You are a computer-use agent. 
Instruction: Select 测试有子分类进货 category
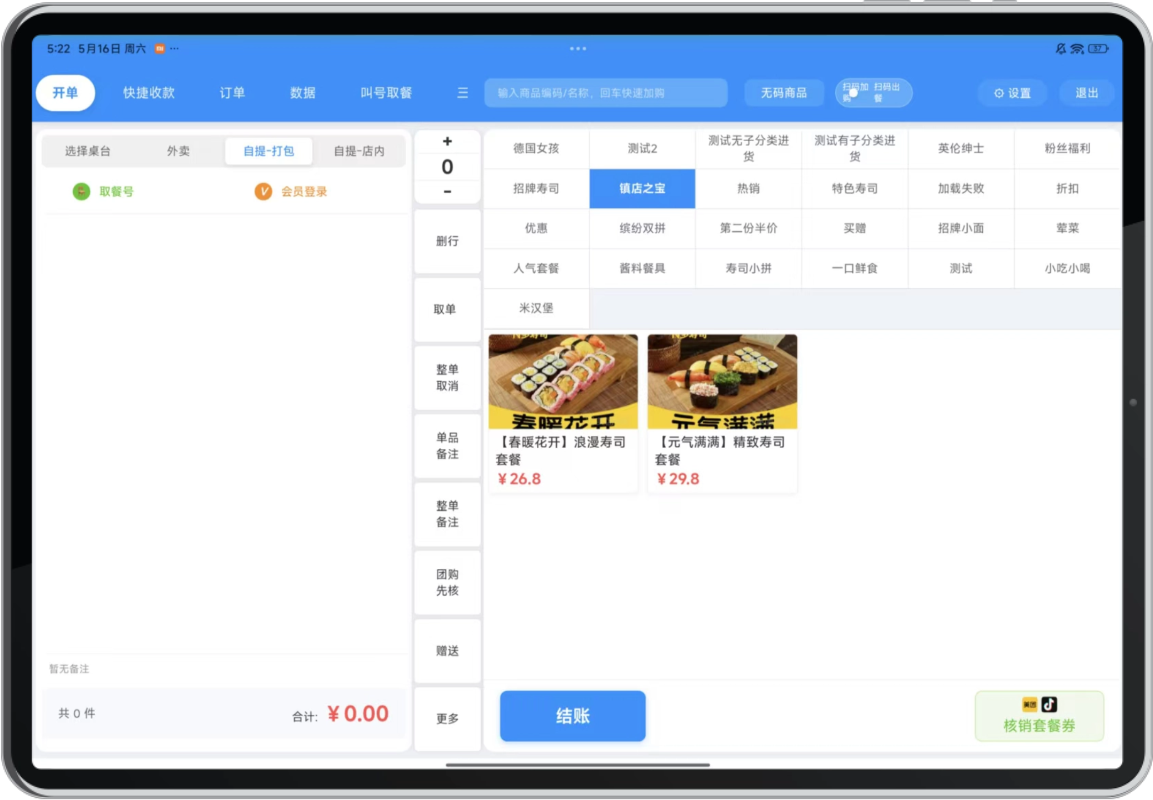tap(854, 149)
